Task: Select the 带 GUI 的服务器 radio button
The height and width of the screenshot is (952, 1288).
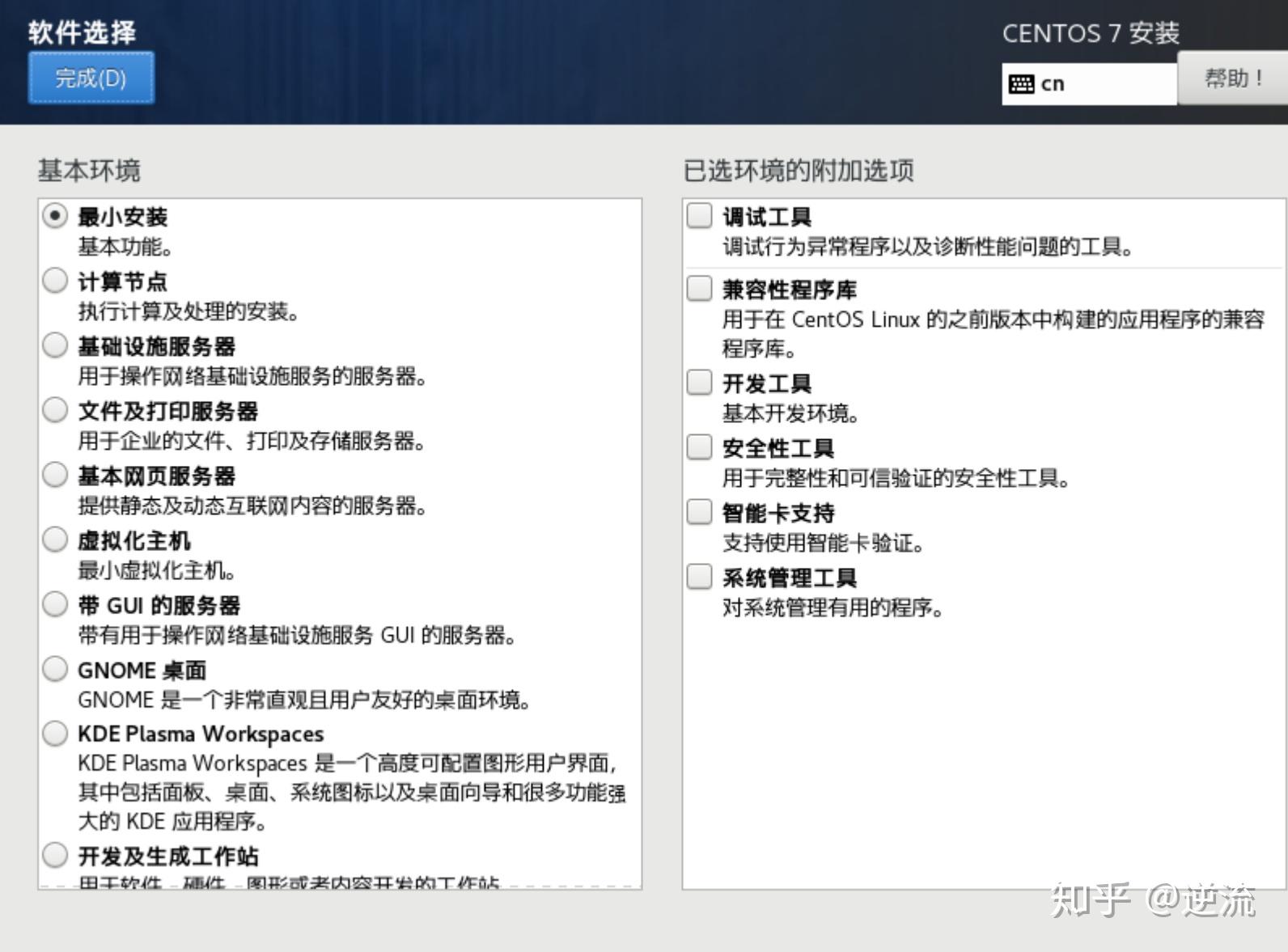Action: tap(55, 604)
